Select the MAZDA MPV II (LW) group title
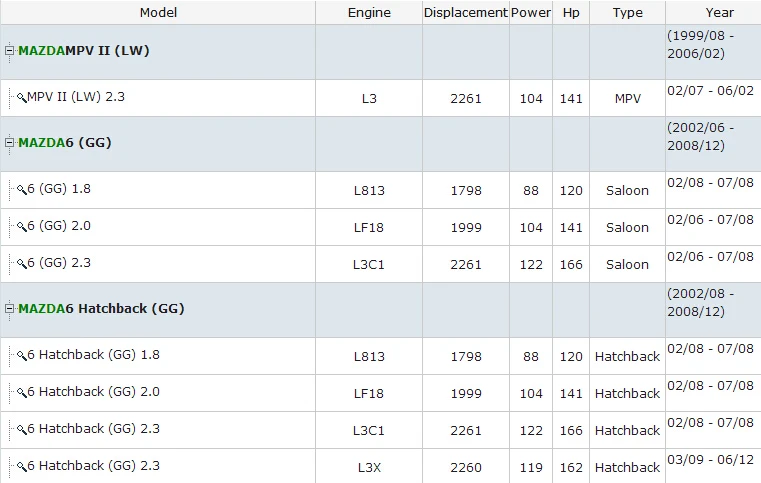This screenshot has height=483, width=761. [84, 50]
